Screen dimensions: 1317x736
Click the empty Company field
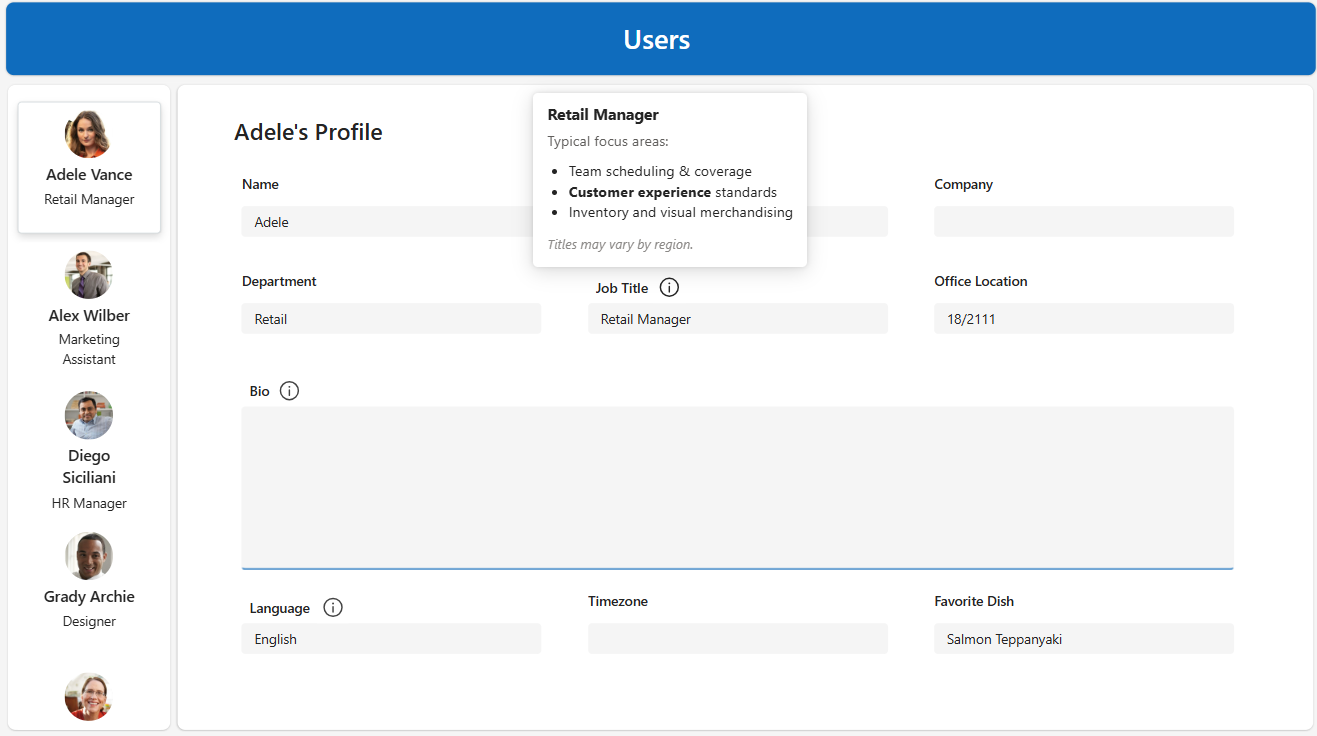1083,222
